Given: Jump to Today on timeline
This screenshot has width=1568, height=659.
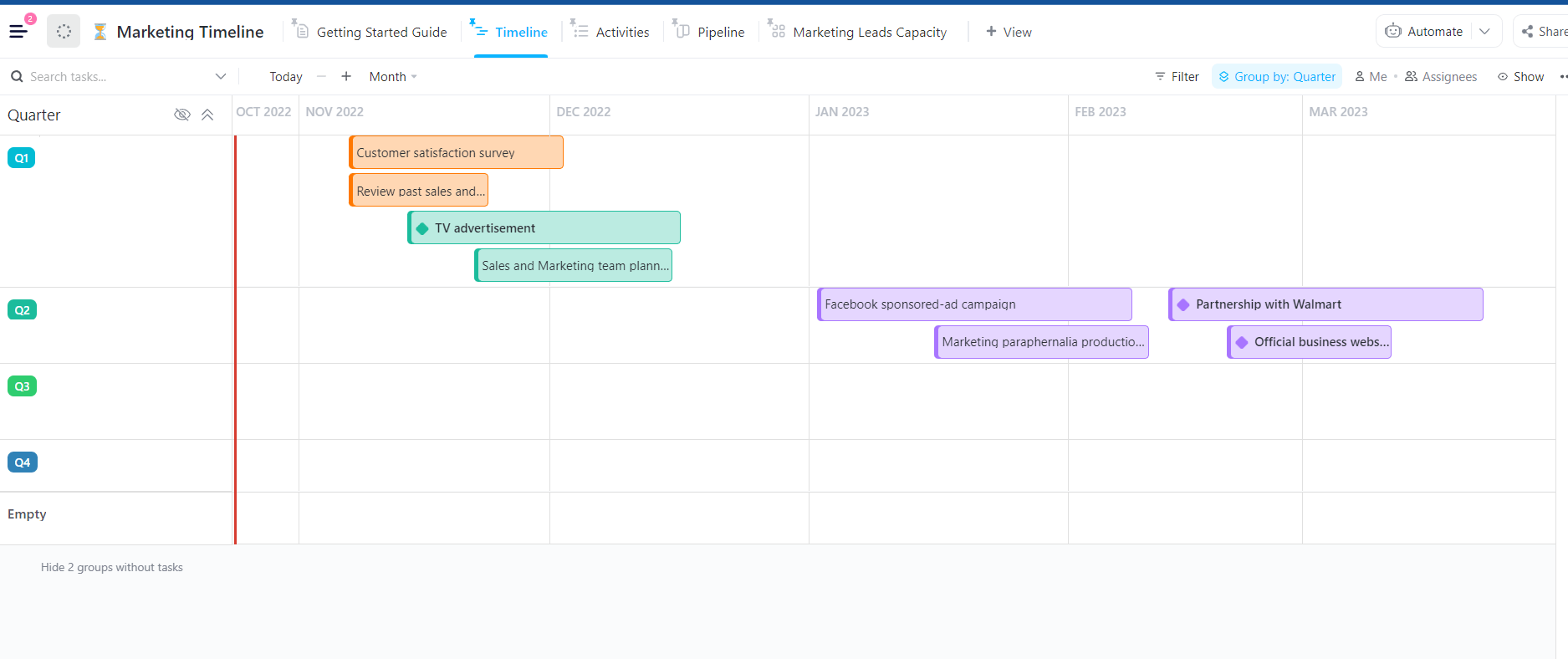Looking at the screenshot, I should (x=286, y=76).
